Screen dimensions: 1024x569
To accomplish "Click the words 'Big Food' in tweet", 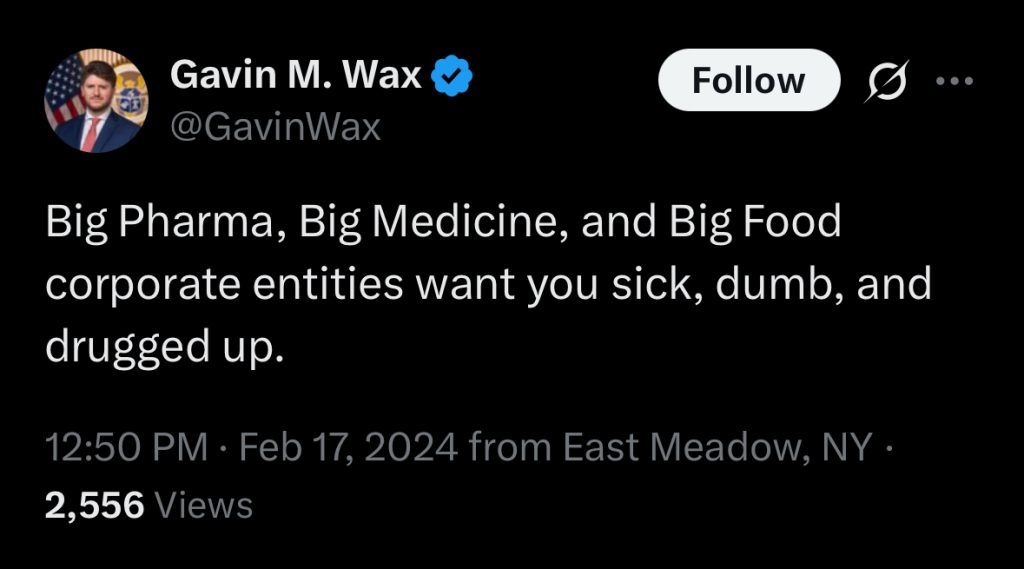I will (x=754, y=221).
